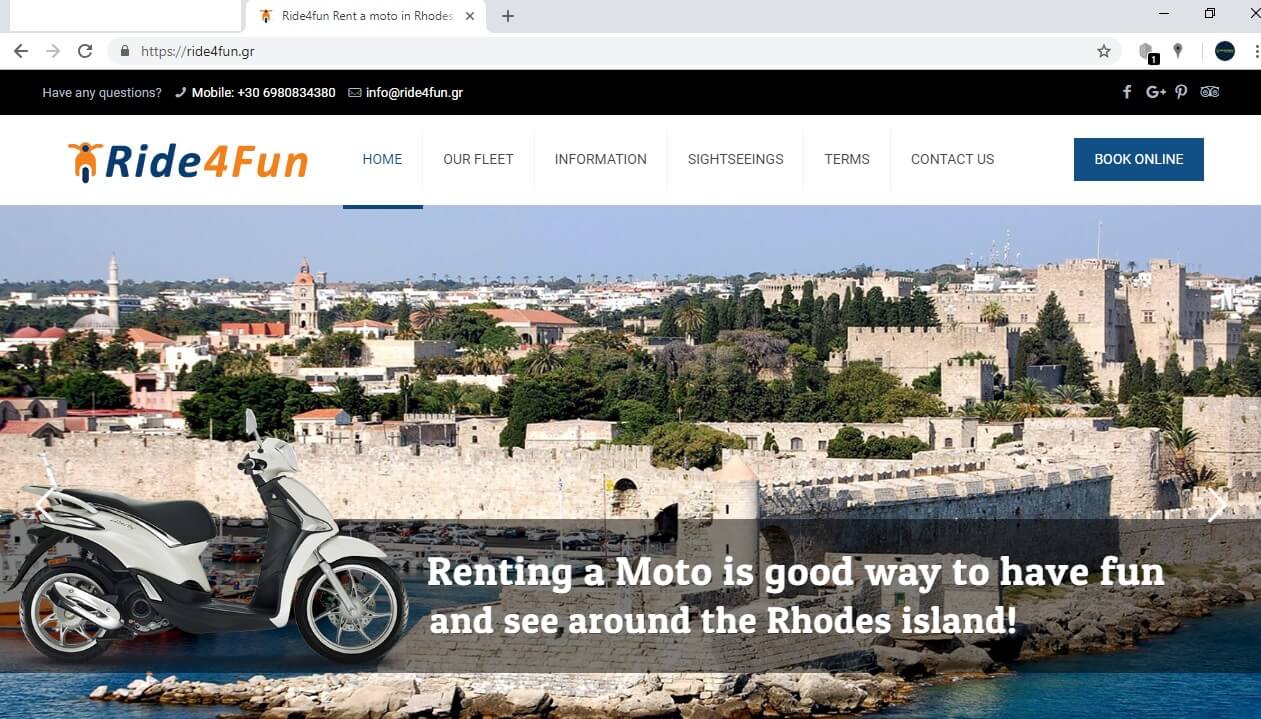Viewport: 1261px width, 719px height.
Task: Open the Facebook social icon
Action: 1127,92
